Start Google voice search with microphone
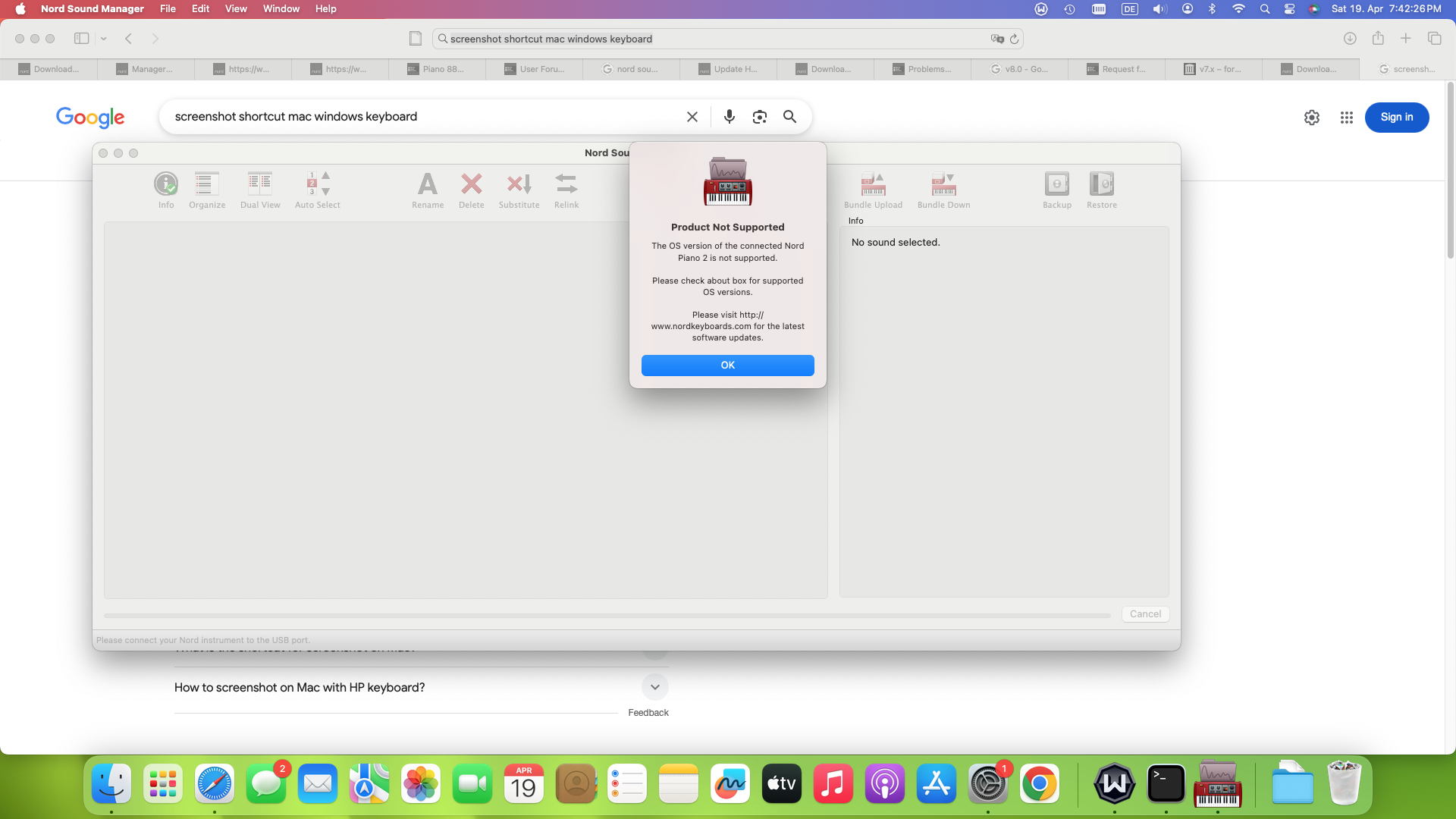This screenshot has width=1456, height=819. click(x=729, y=117)
